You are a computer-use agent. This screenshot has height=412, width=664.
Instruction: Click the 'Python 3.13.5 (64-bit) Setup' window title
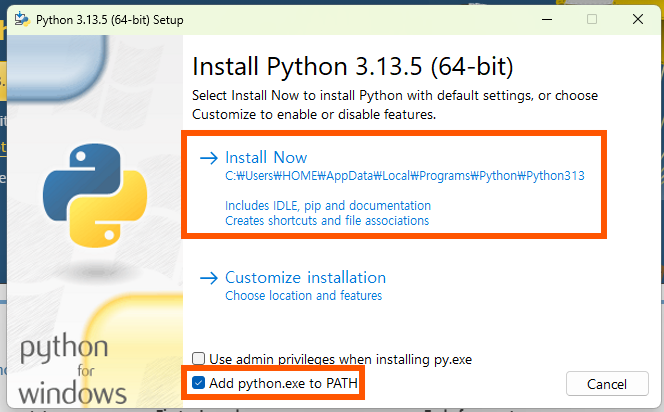coord(110,20)
